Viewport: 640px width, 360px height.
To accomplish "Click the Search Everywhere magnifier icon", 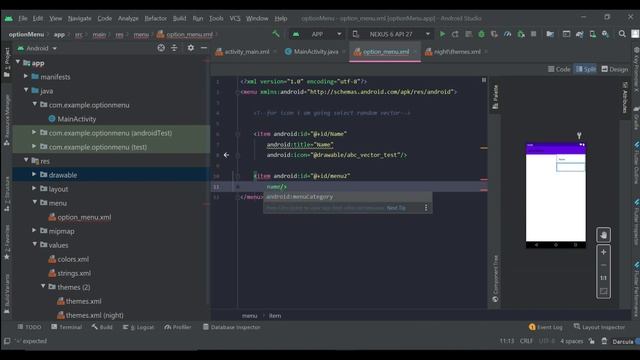I will (x=622, y=34).
